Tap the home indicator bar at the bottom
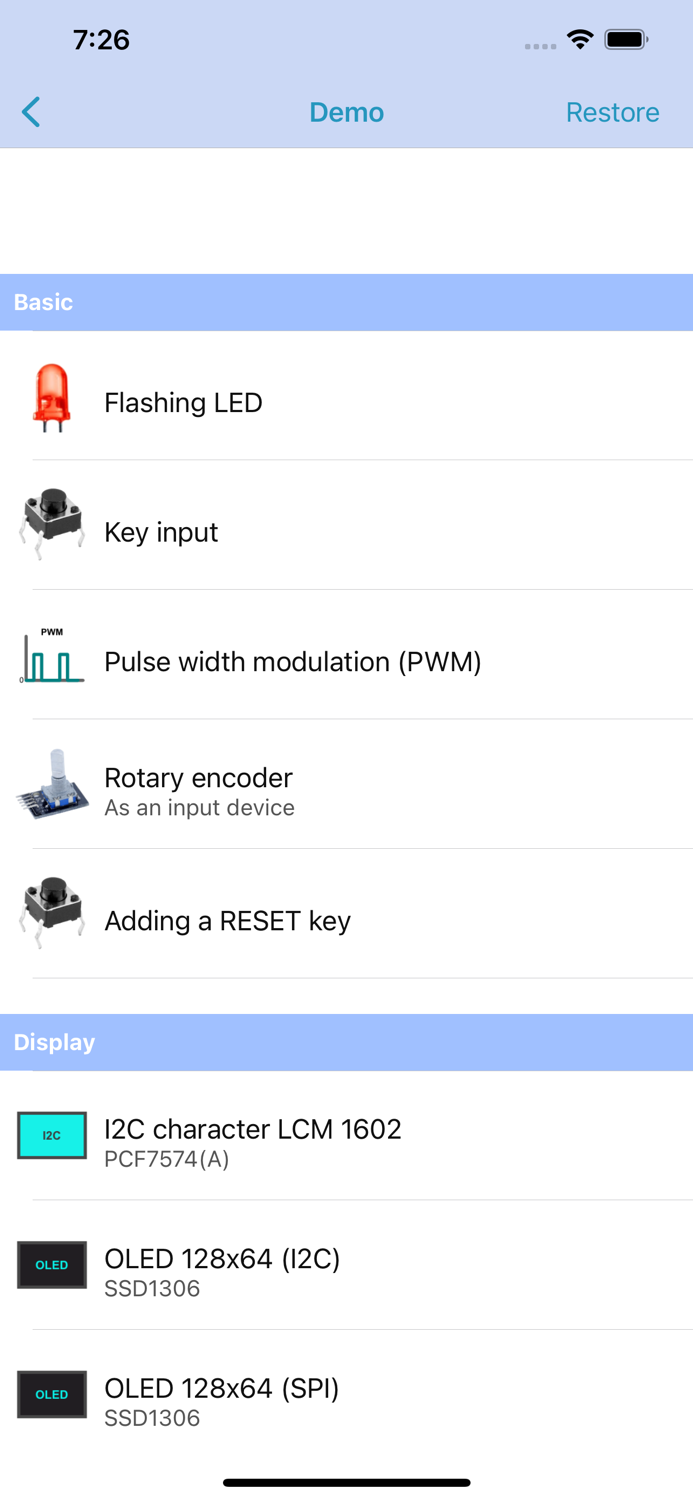 [346, 1482]
